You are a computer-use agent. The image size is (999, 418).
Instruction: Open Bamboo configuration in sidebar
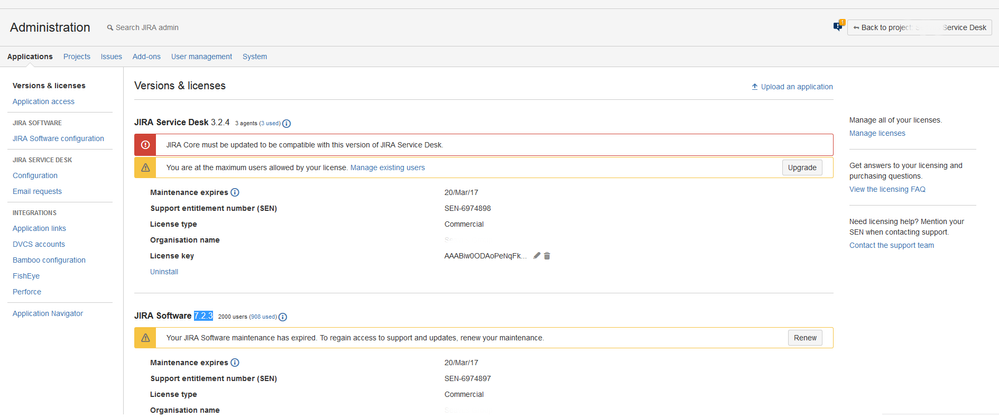[x=49, y=260]
